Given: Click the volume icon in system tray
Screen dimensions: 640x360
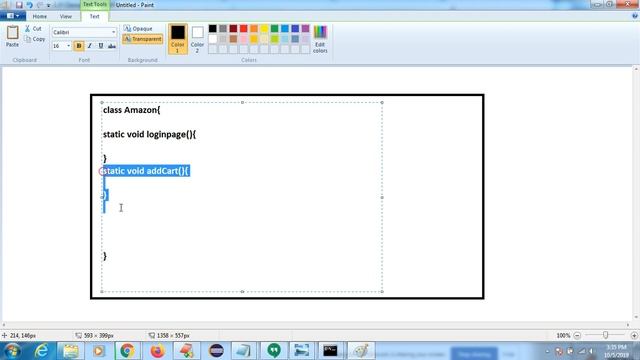Looking at the screenshot, I should pos(591,351).
